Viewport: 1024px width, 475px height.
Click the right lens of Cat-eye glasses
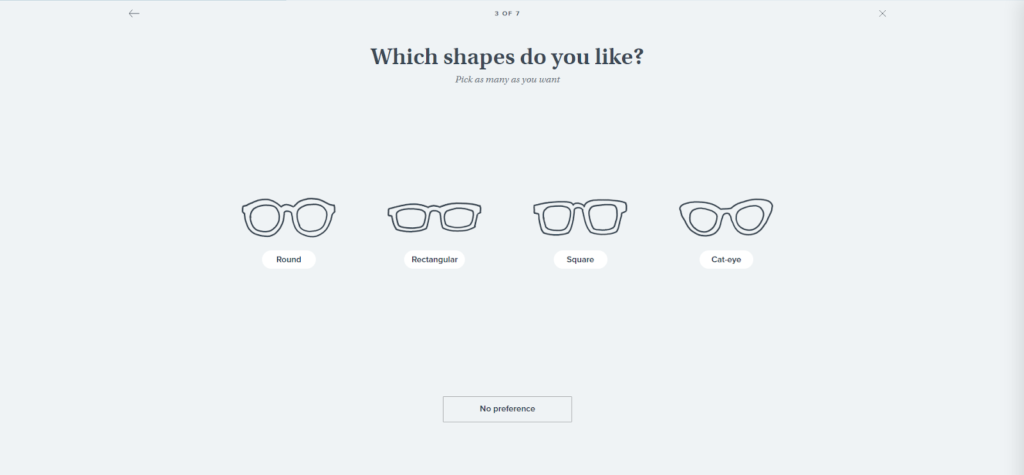click(x=749, y=220)
